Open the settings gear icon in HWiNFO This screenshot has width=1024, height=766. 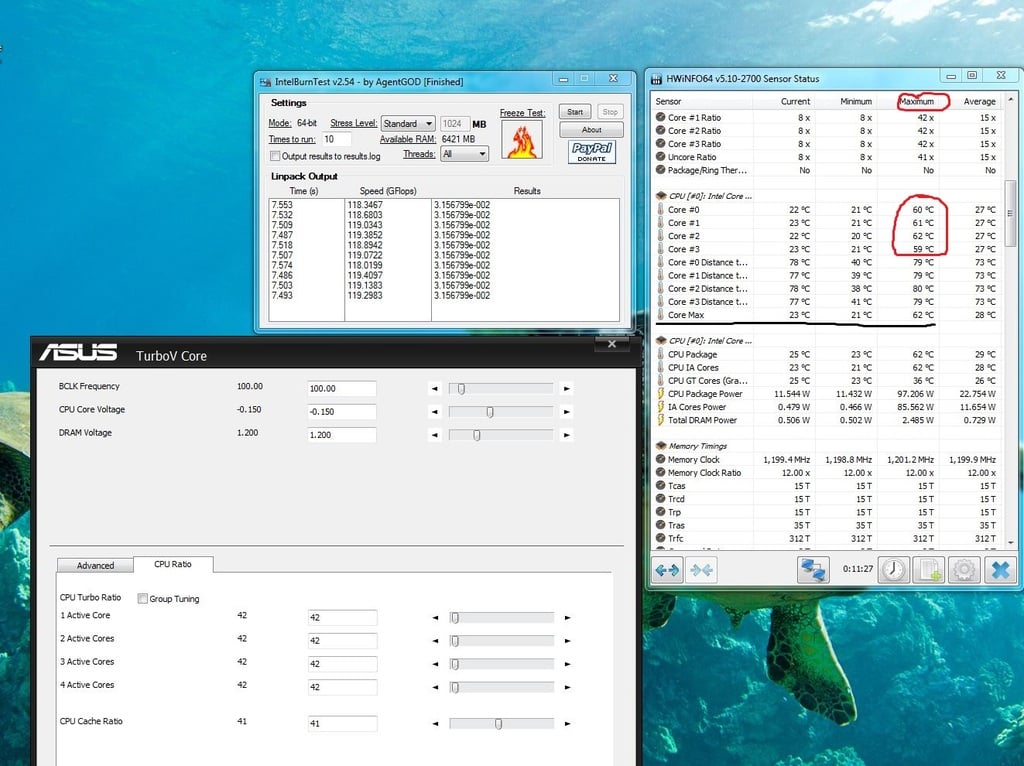[963, 569]
